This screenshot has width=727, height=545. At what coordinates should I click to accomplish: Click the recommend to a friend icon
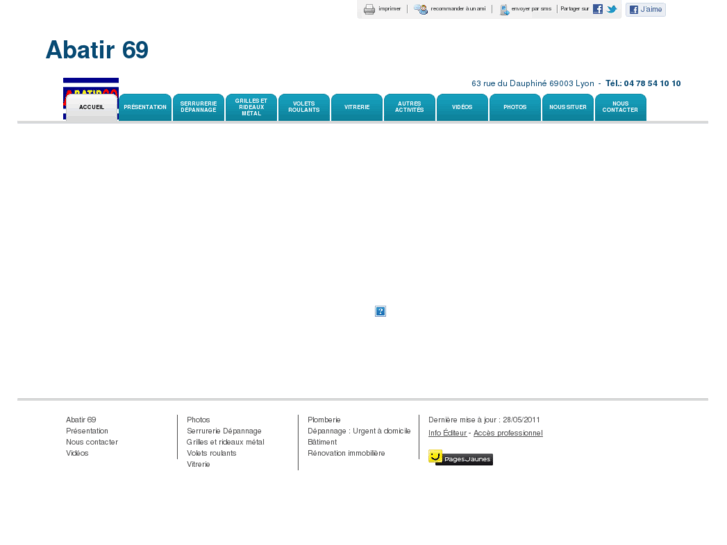pyautogui.click(x=421, y=9)
